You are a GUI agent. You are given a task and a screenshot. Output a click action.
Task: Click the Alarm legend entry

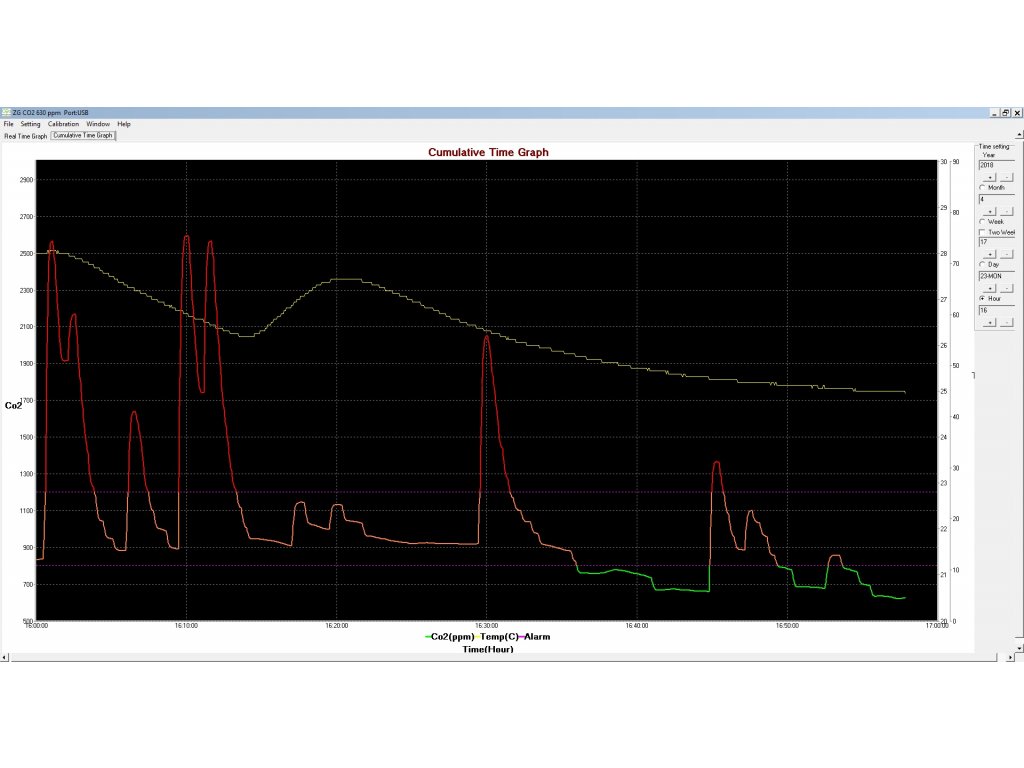click(x=535, y=637)
